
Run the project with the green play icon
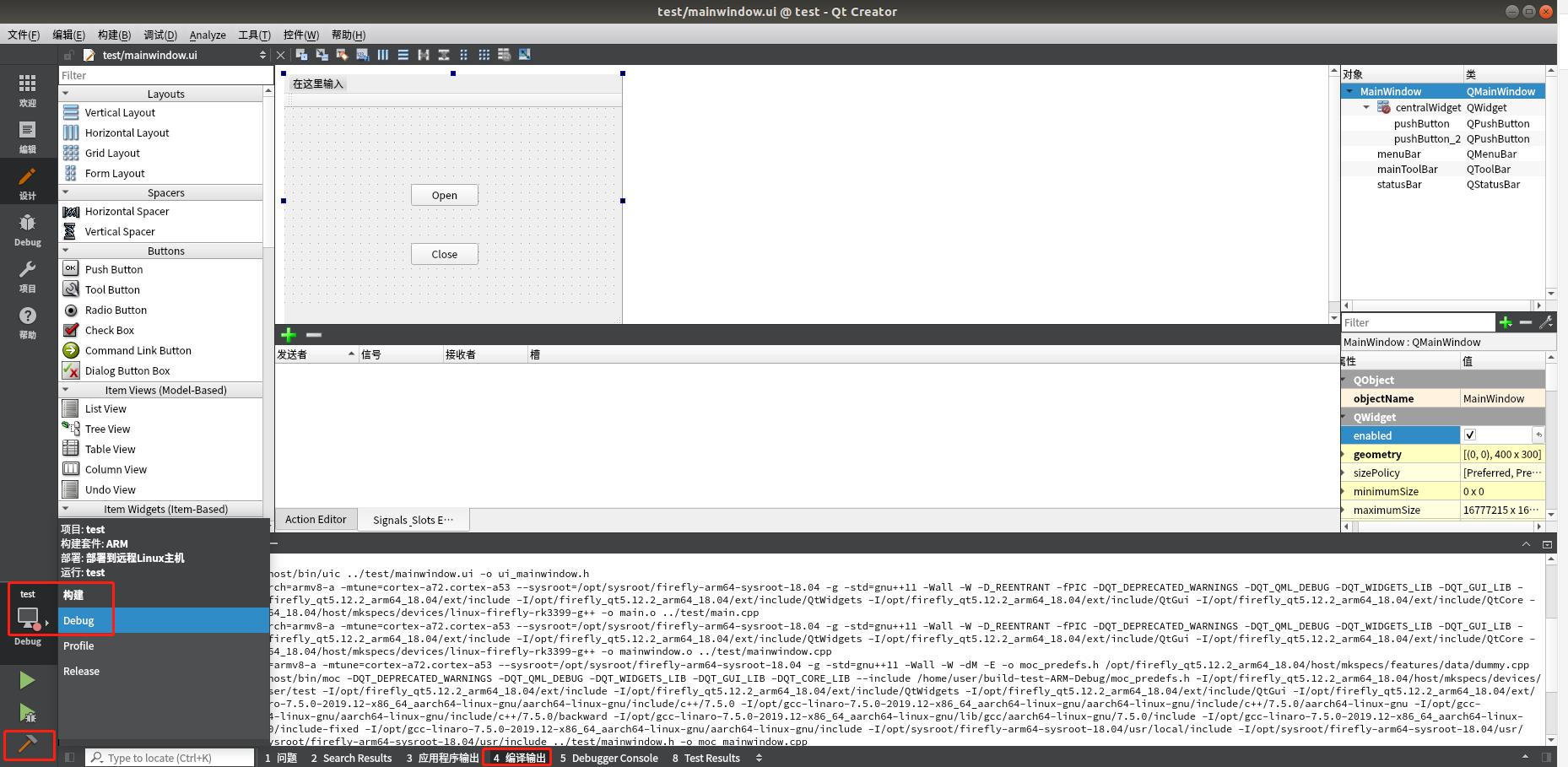[x=28, y=680]
